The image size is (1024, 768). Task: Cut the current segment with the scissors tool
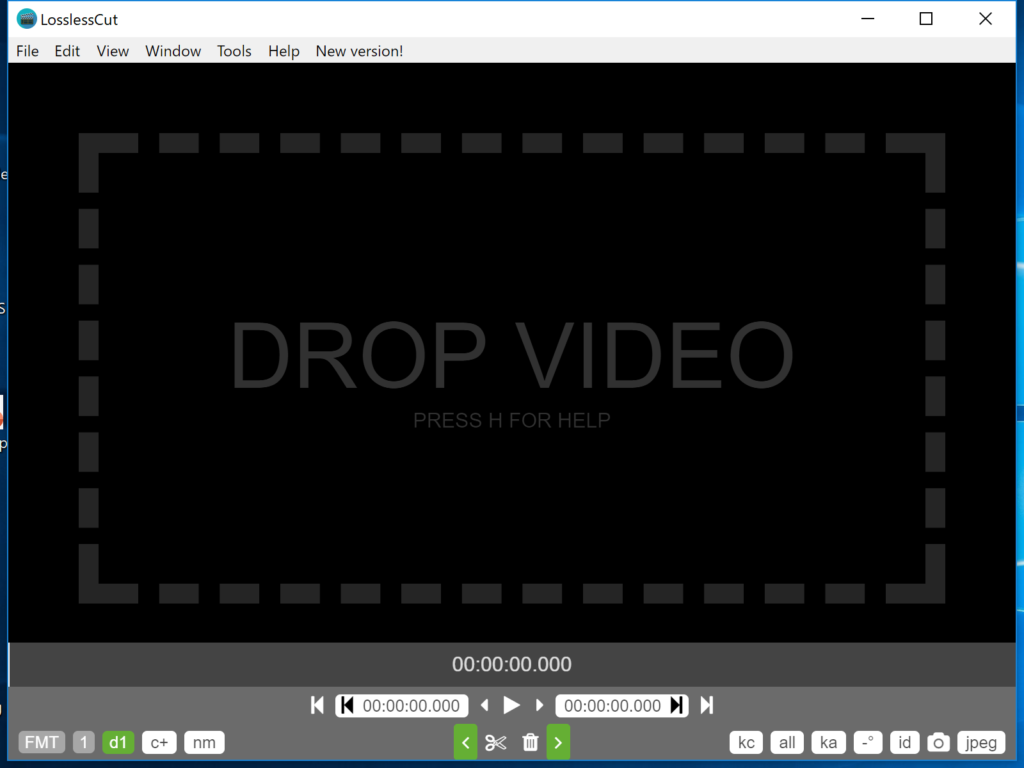pyautogui.click(x=495, y=743)
